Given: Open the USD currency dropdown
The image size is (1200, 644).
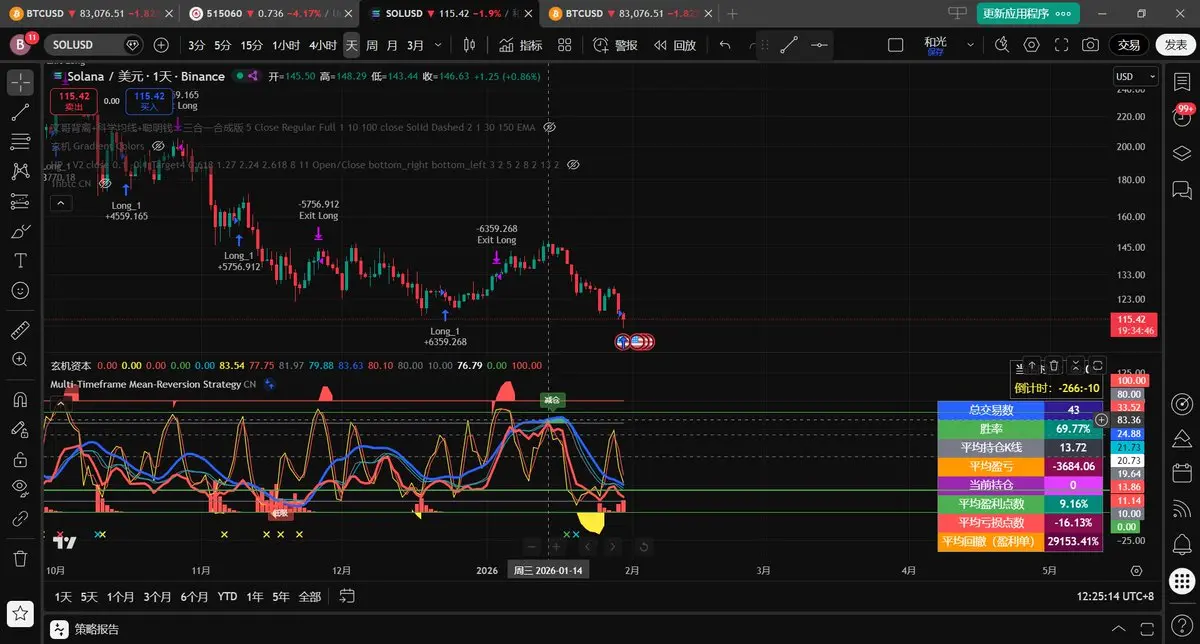Looking at the screenshot, I should pyautogui.click(x=1136, y=77).
